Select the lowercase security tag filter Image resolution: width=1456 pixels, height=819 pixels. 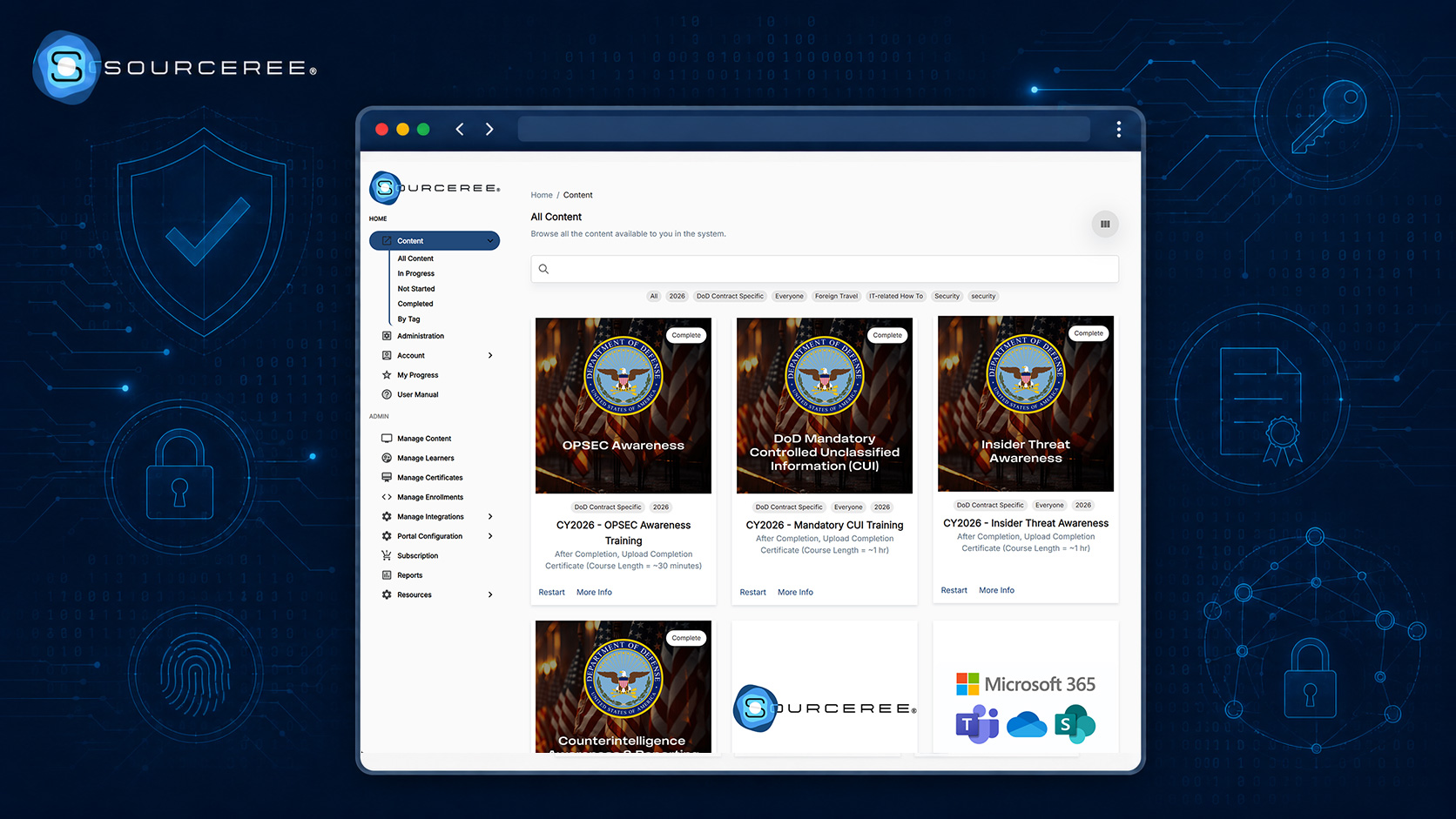[x=983, y=296]
